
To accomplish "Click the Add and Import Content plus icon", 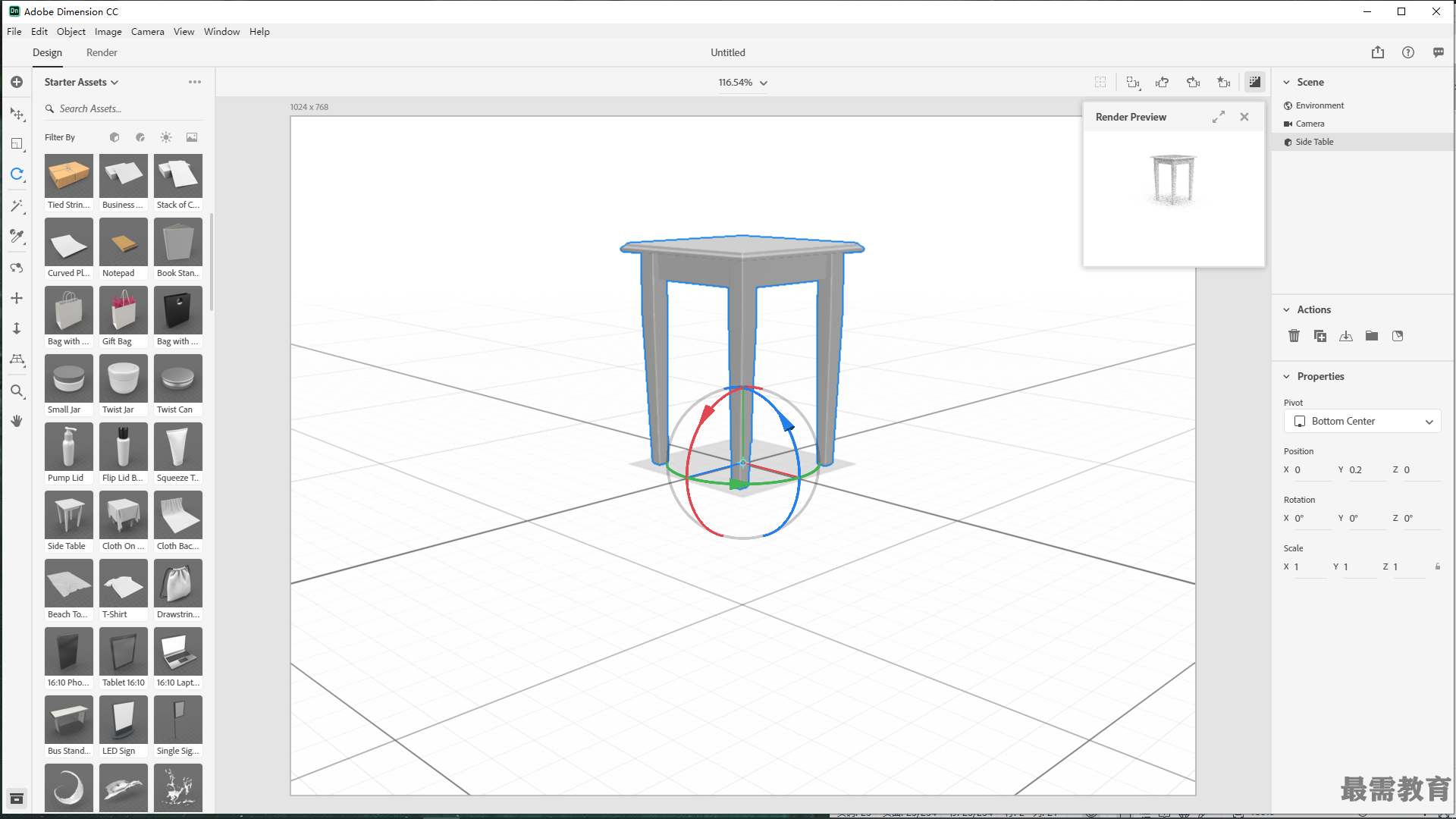I will tap(17, 82).
